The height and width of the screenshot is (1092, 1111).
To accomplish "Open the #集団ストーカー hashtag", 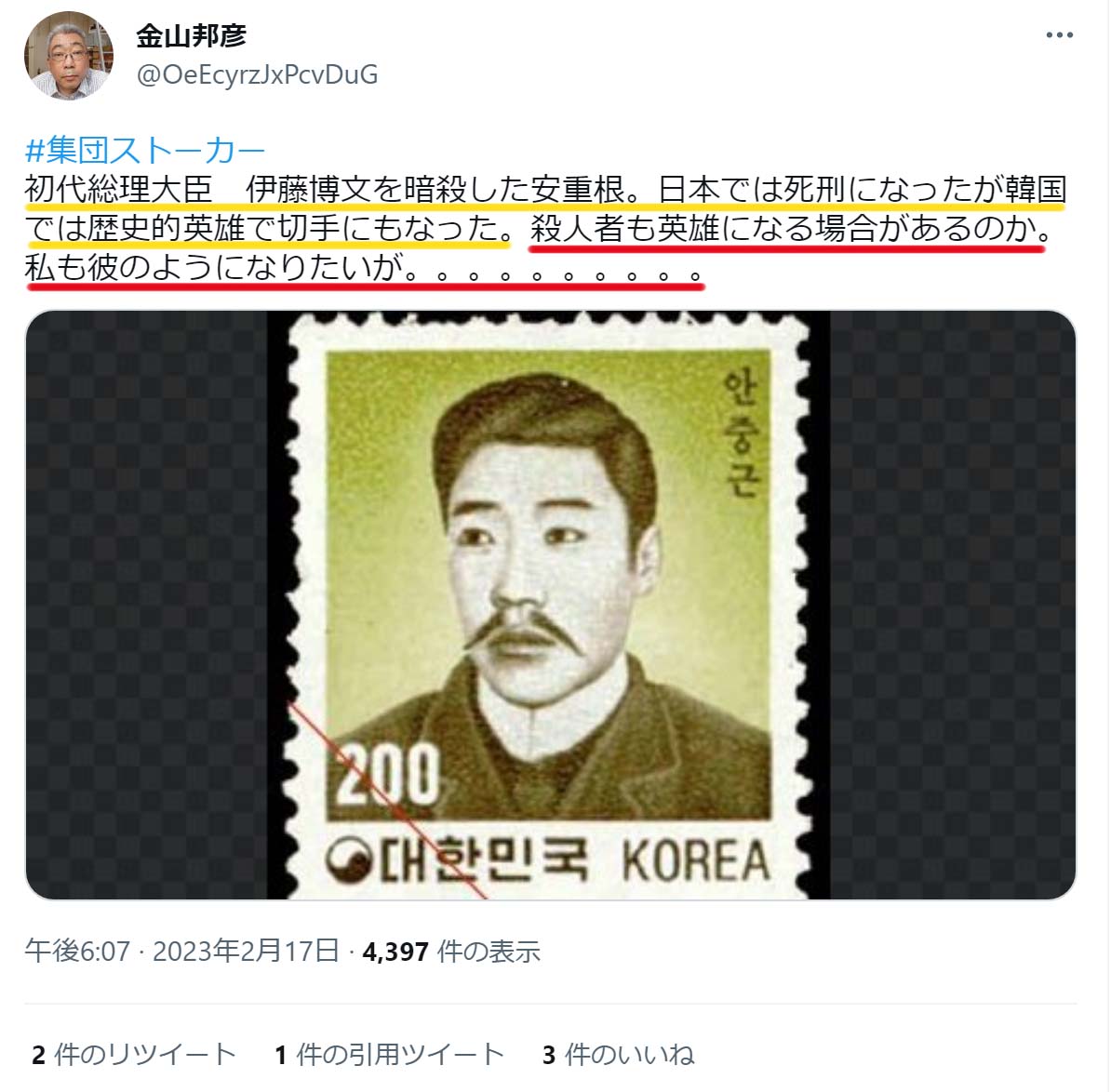I will [145, 150].
